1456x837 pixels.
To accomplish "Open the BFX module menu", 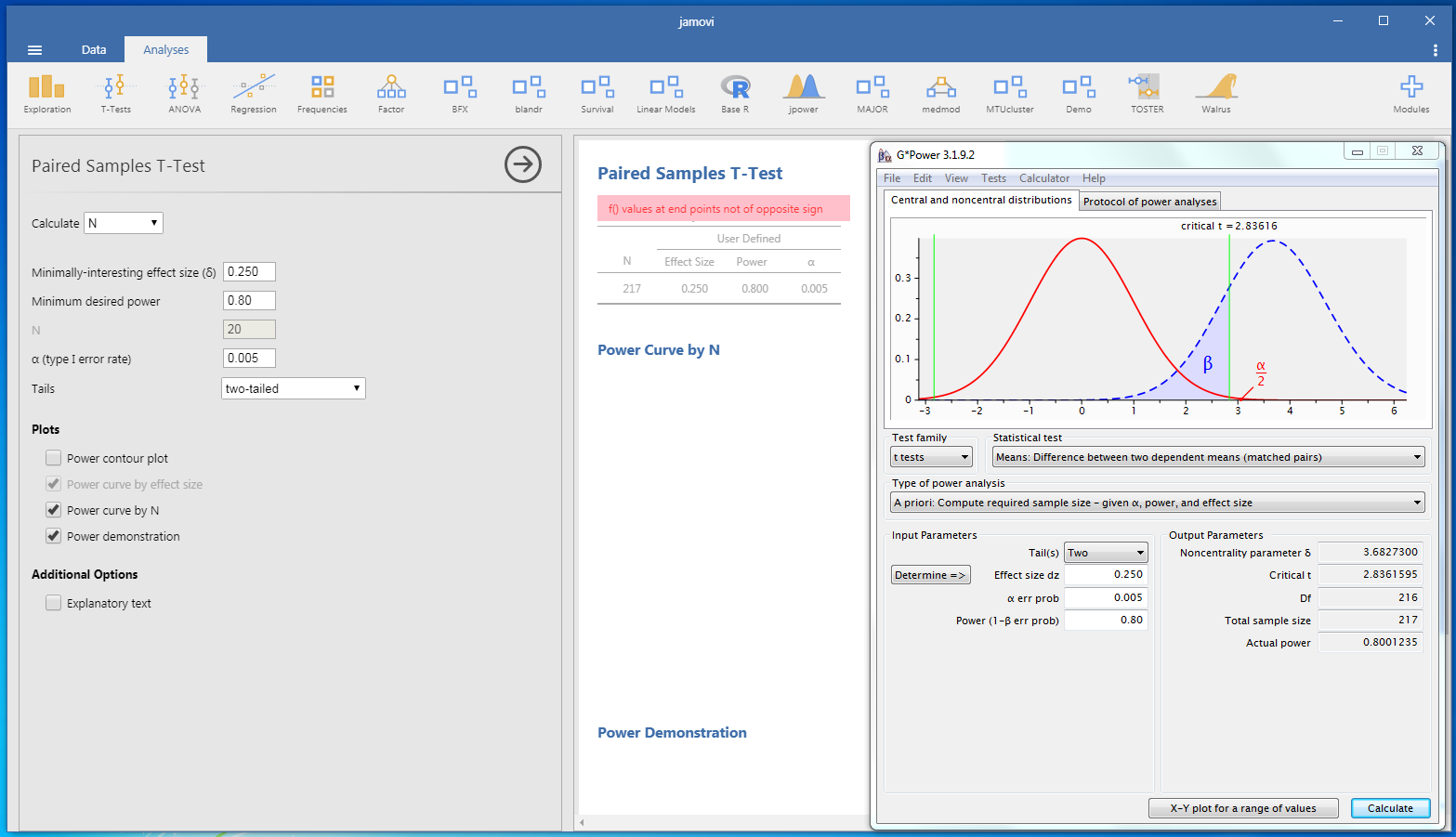I will [459, 95].
